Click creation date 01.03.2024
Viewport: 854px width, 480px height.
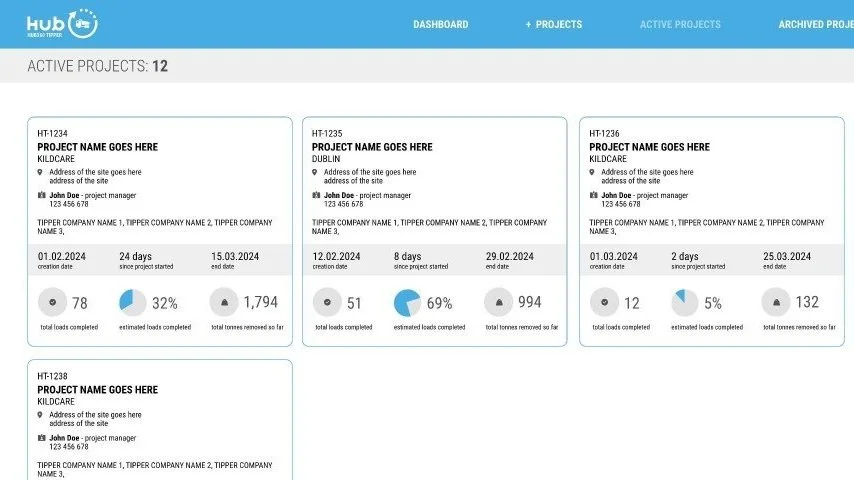click(613, 257)
